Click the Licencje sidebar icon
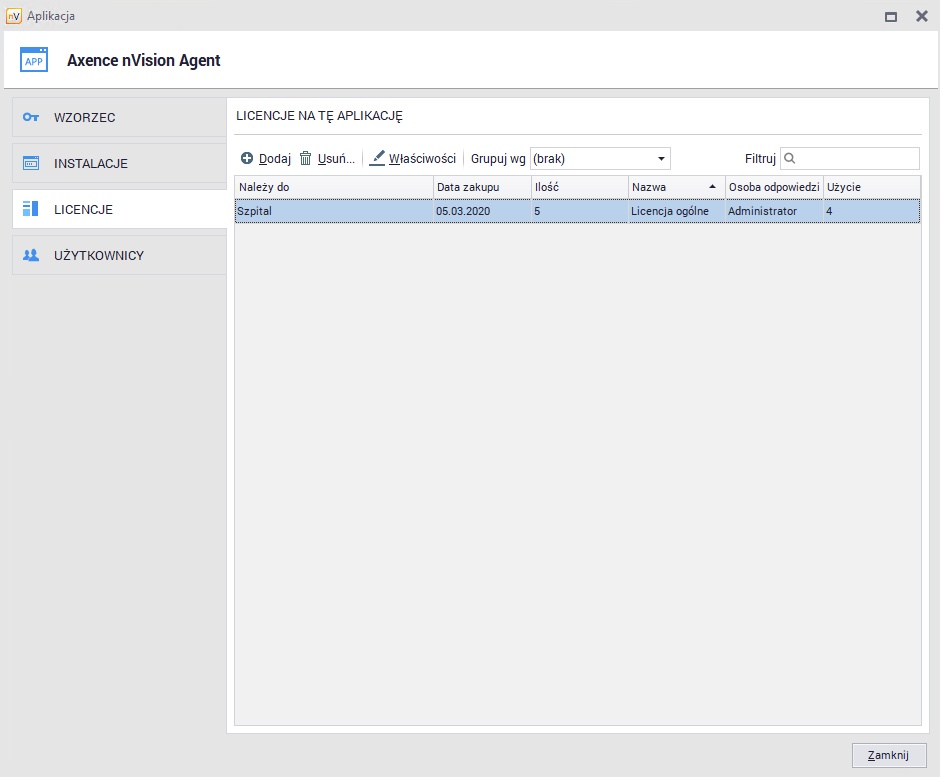 tap(31, 209)
